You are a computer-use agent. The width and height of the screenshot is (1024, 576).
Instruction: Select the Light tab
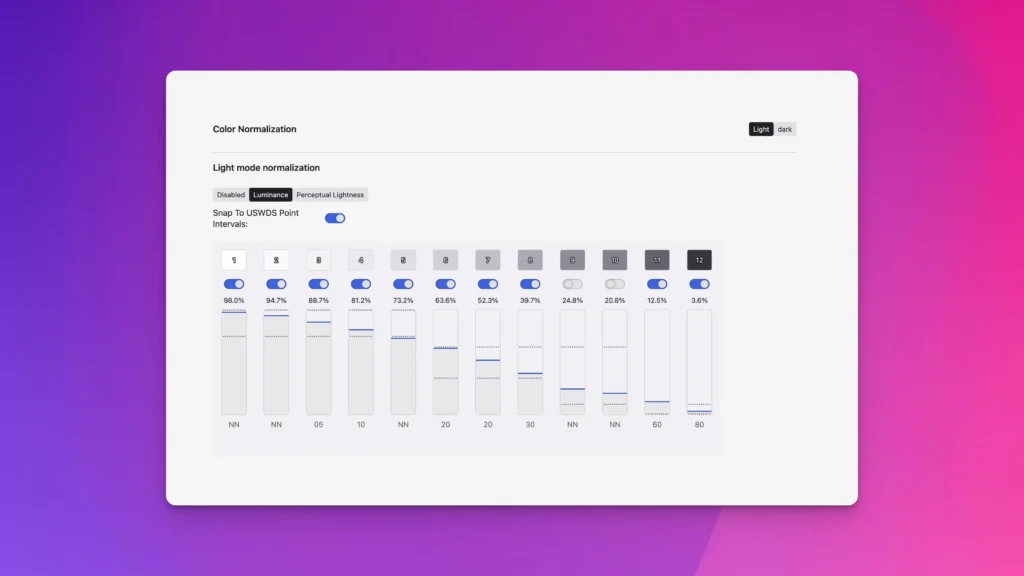pyautogui.click(x=760, y=129)
